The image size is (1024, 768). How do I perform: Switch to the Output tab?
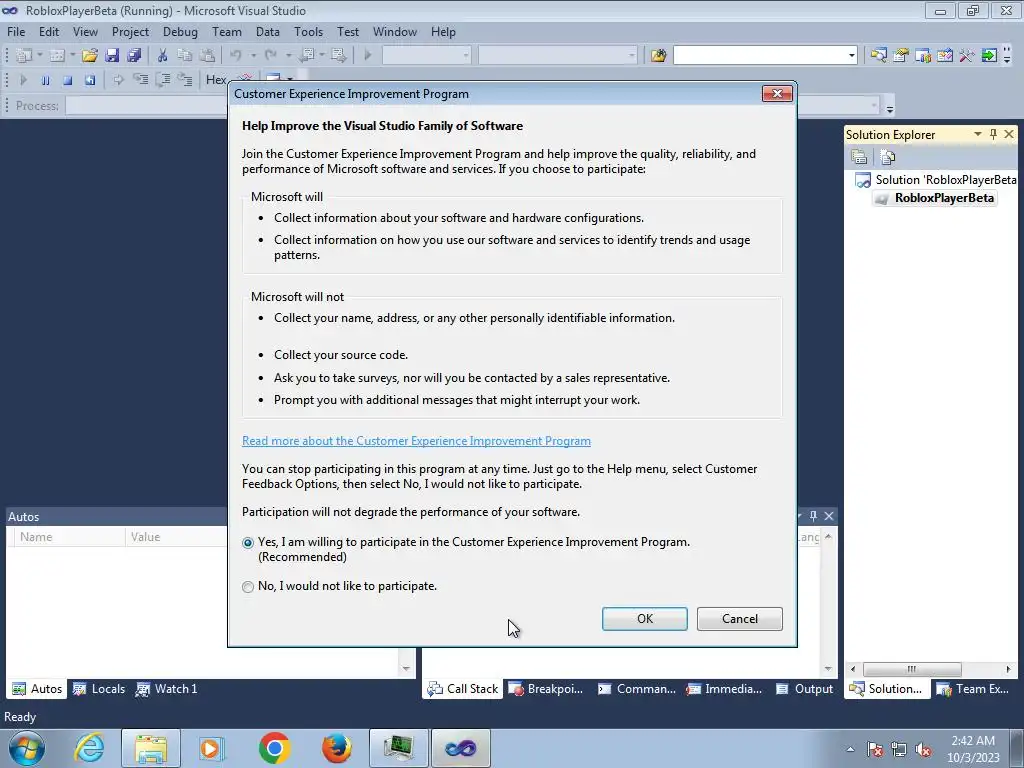[805, 689]
